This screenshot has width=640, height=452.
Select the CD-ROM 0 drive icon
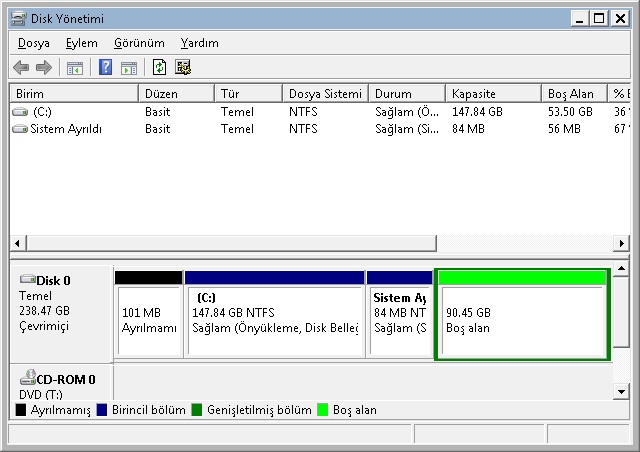pos(28,379)
